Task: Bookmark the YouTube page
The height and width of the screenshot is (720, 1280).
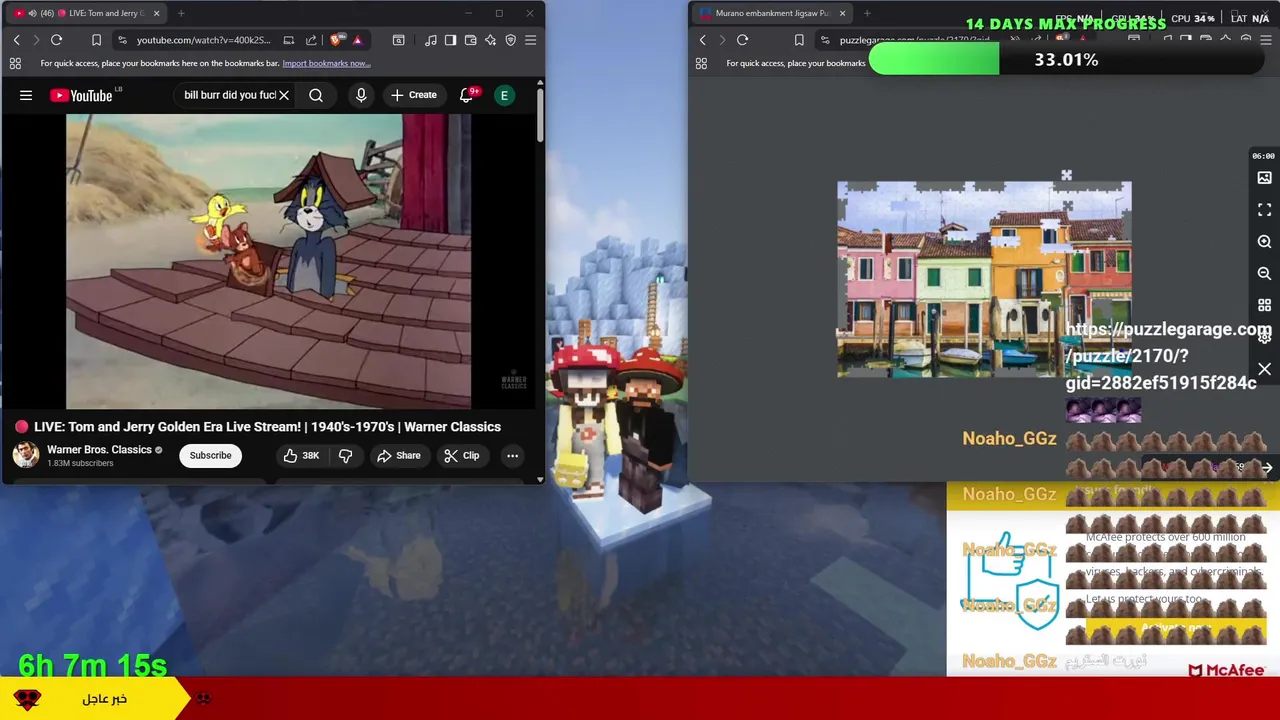Action: [96, 40]
